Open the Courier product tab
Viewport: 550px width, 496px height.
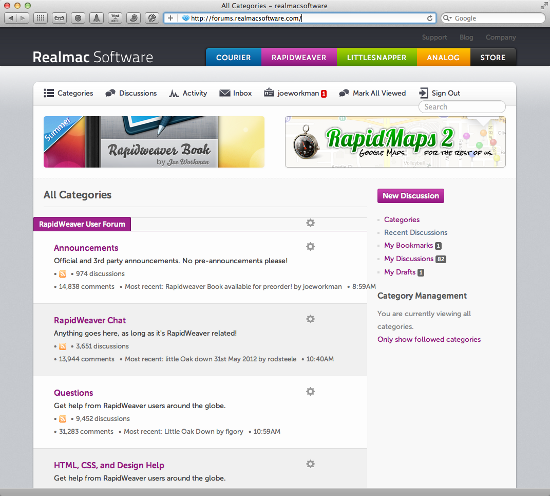pyautogui.click(x=233, y=57)
